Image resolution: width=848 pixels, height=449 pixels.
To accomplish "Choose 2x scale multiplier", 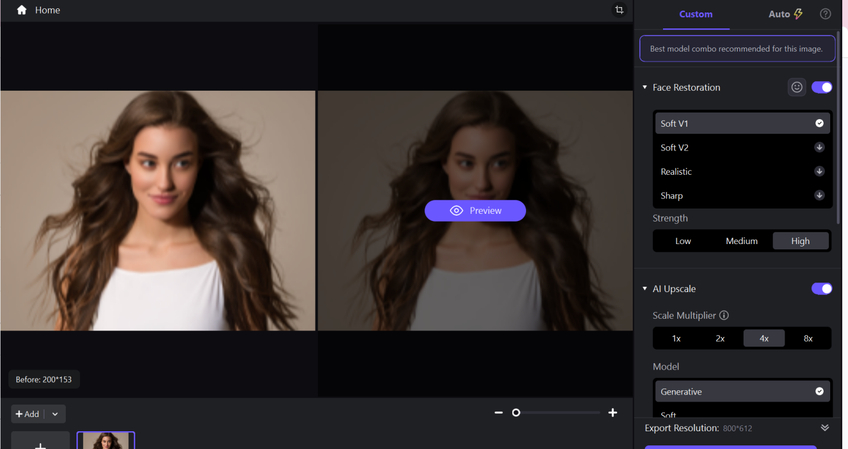I will [x=720, y=338].
